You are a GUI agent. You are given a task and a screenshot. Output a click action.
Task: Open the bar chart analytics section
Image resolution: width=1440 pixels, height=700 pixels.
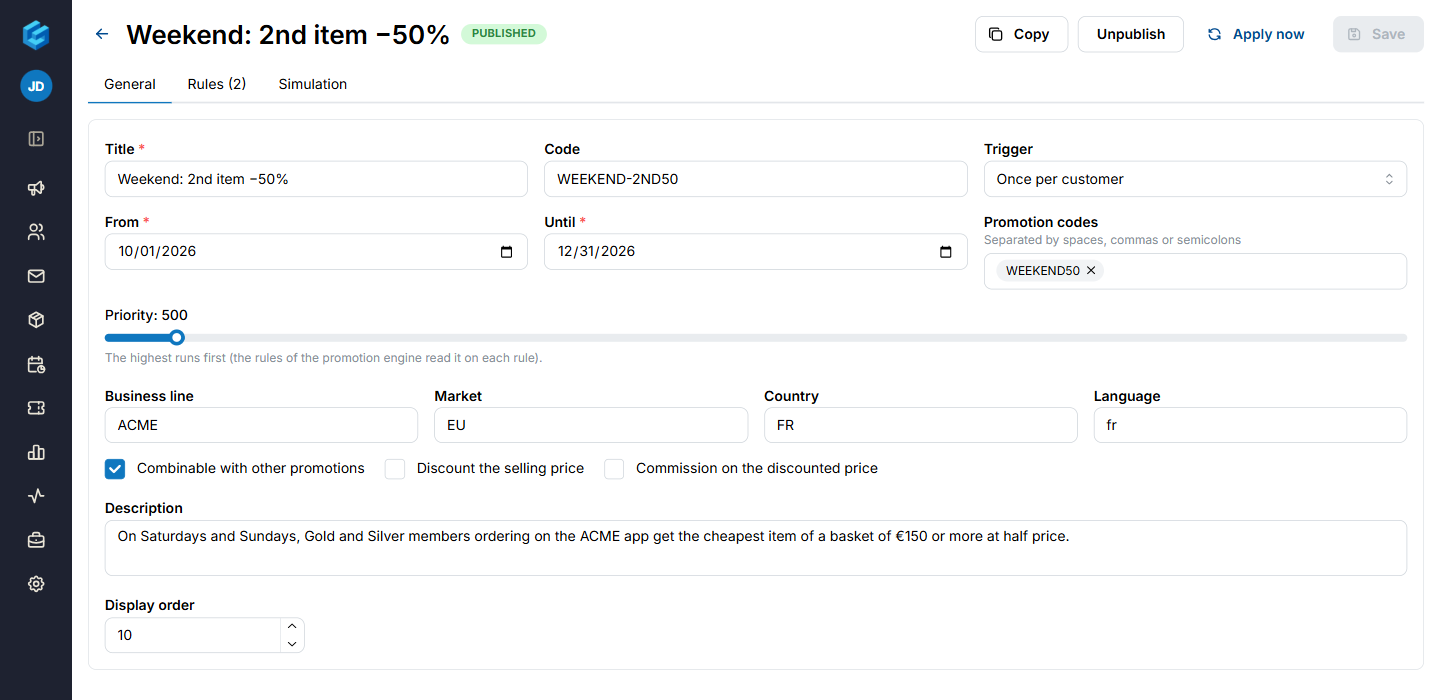36,452
